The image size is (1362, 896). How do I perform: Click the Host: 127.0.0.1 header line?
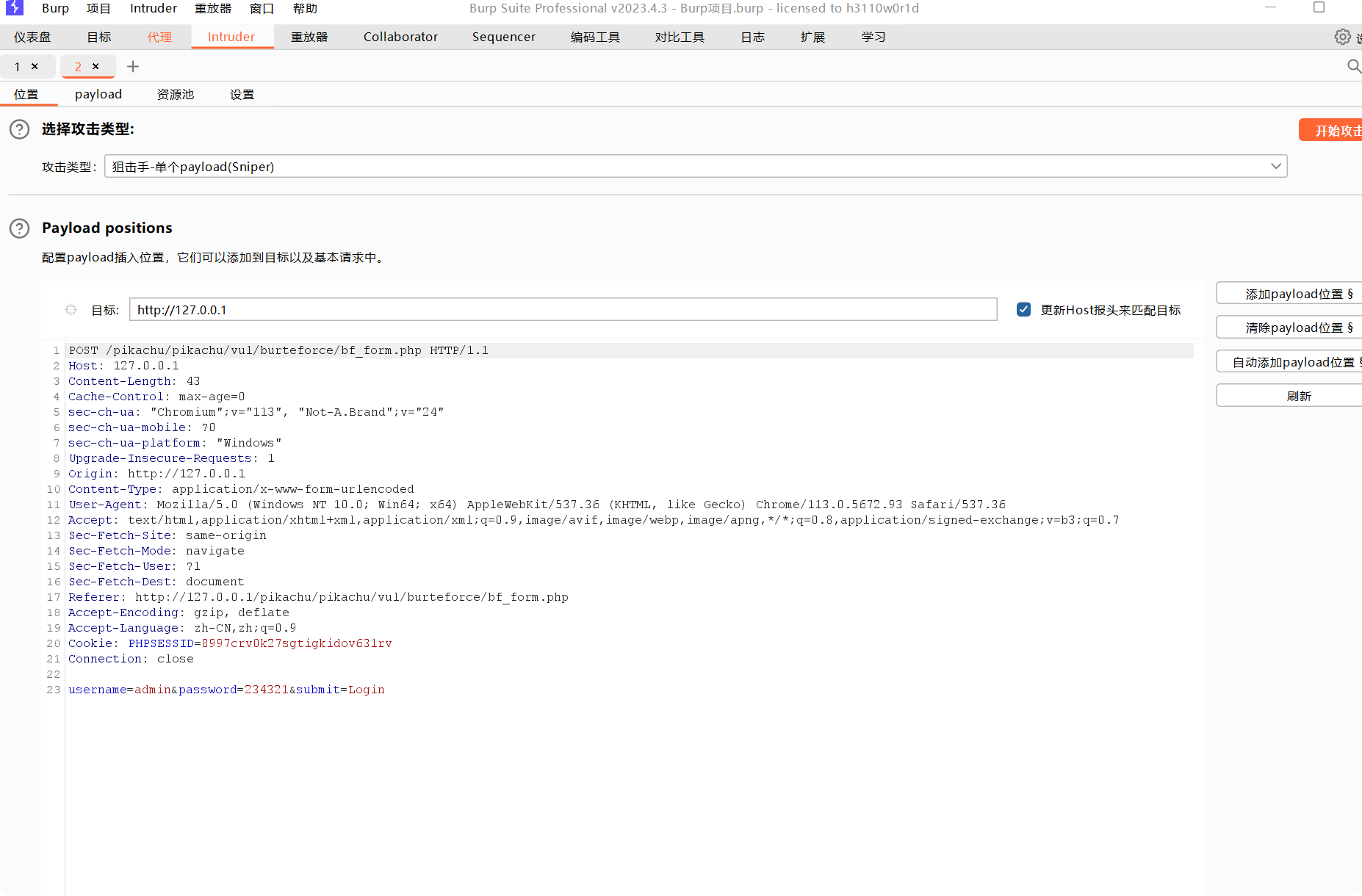pyautogui.click(x=123, y=366)
